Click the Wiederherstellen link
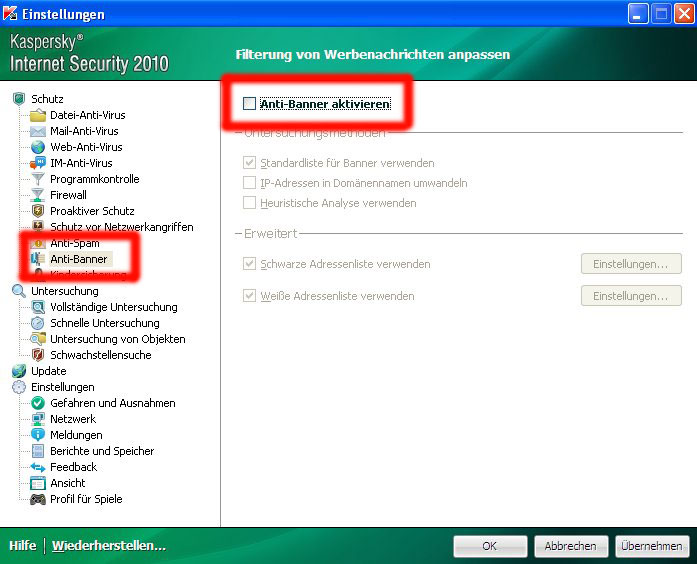 click(108, 546)
